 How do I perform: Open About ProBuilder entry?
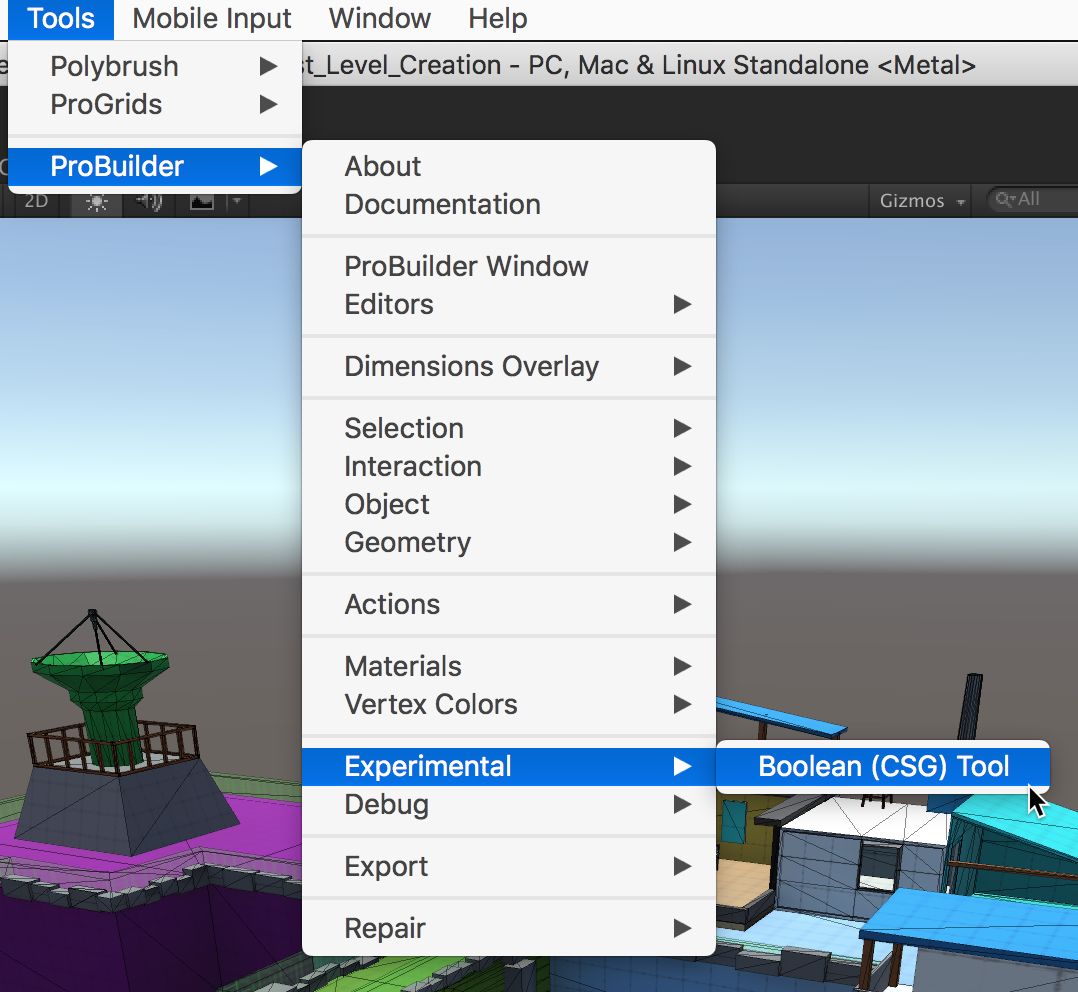click(x=381, y=167)
